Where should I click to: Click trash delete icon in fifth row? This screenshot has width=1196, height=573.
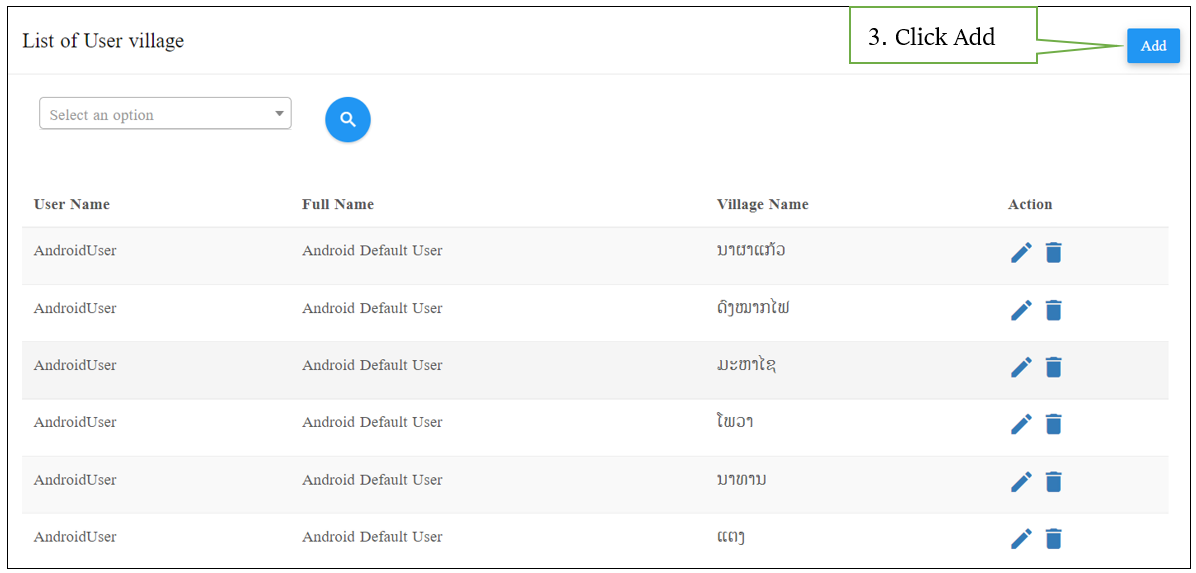click(1053, 482)
